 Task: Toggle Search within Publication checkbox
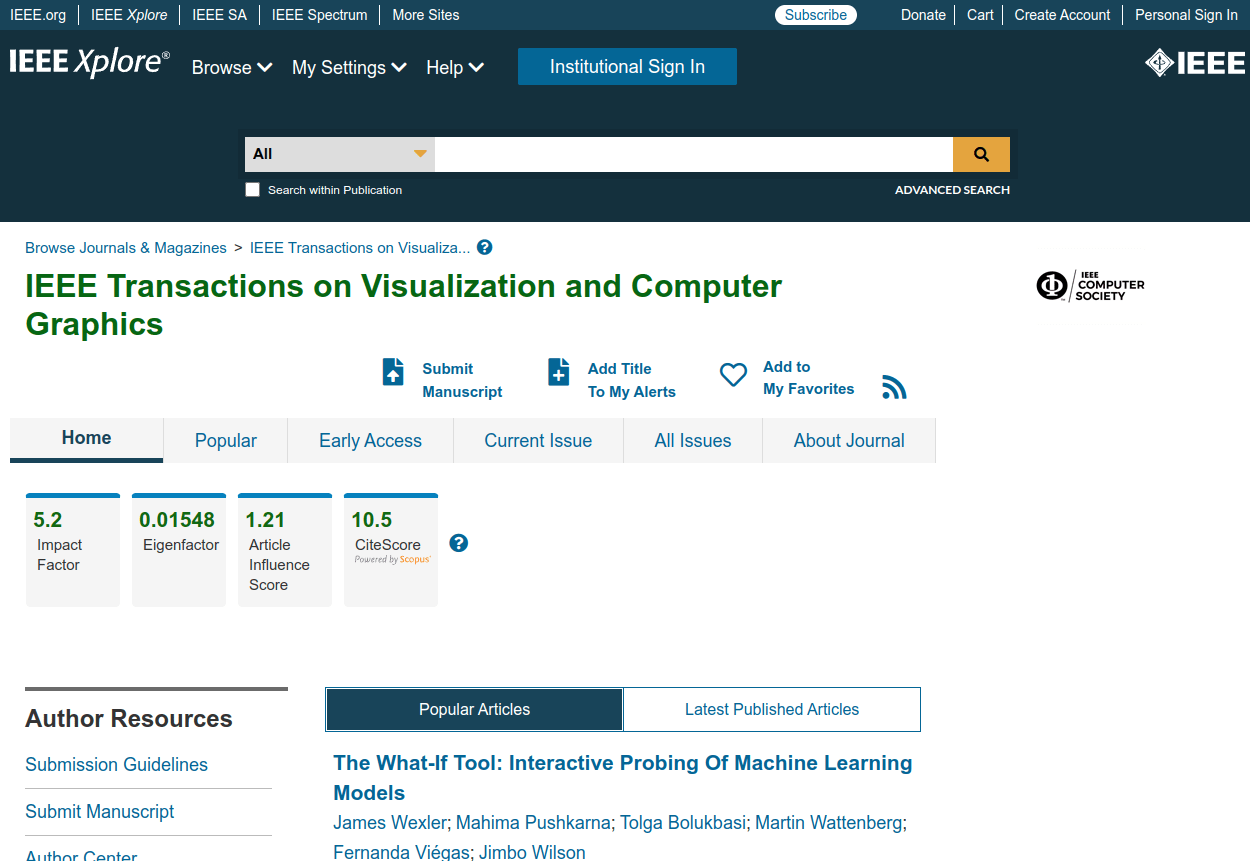coord(253,190)
